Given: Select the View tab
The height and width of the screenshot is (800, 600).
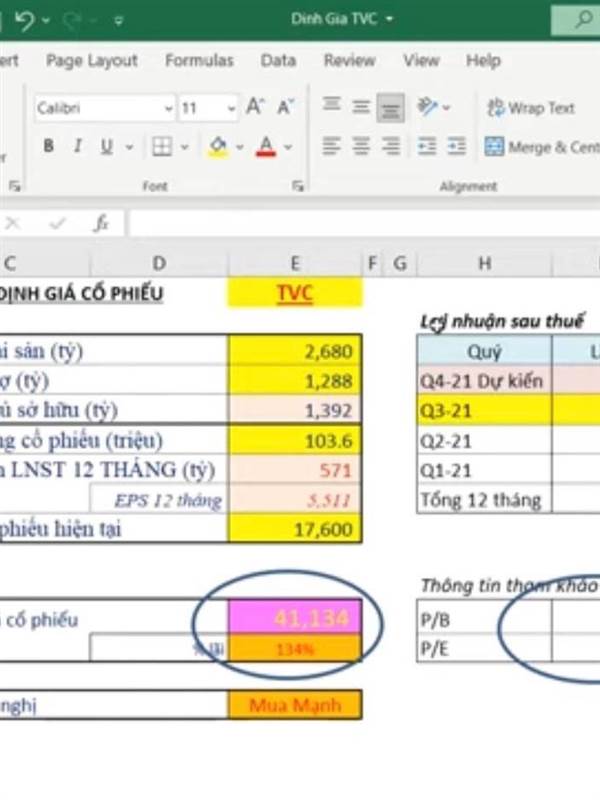Looking at the screenshot, I should 421,61.
